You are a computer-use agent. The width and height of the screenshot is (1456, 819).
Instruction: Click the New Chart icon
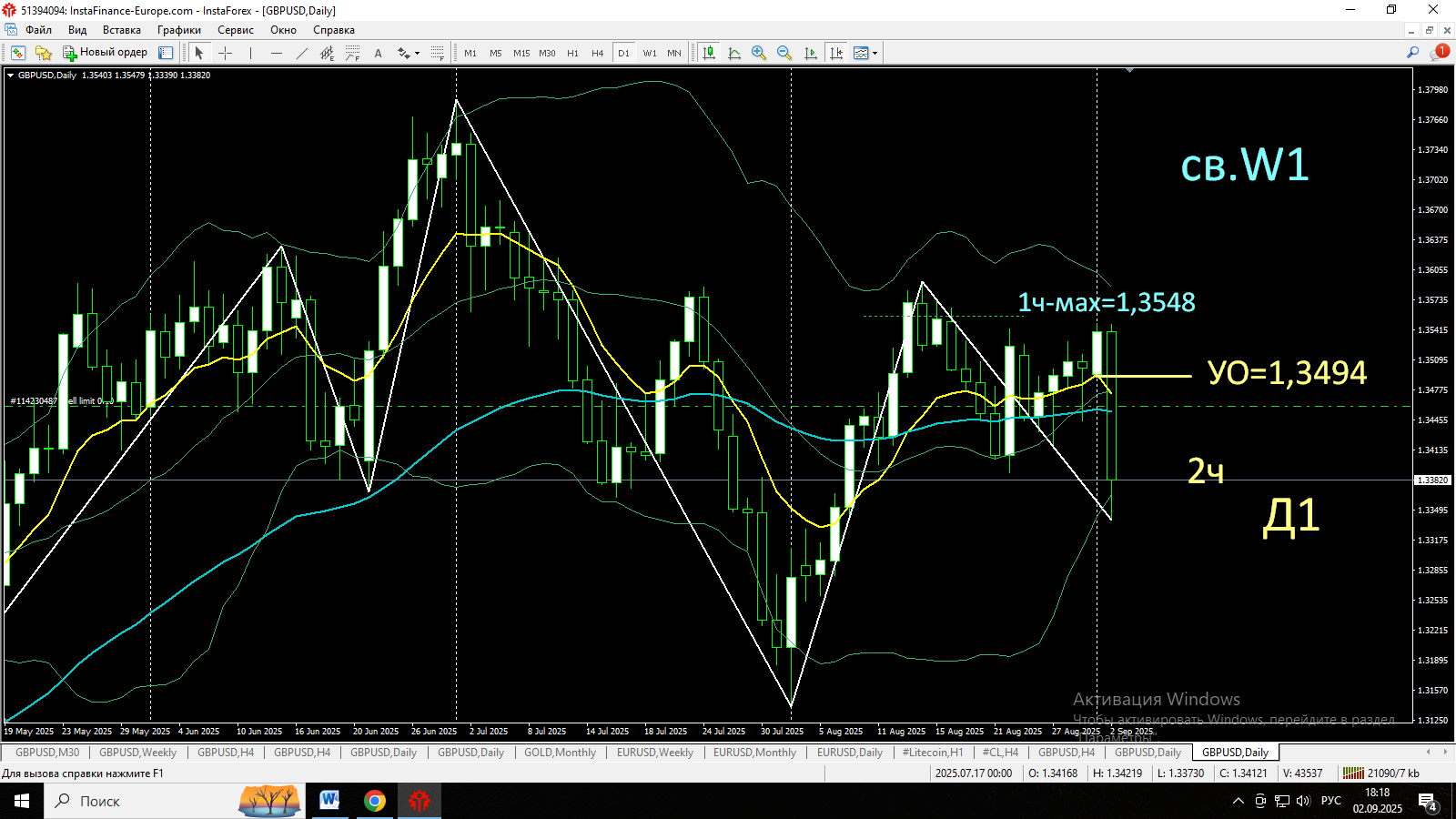17,53
